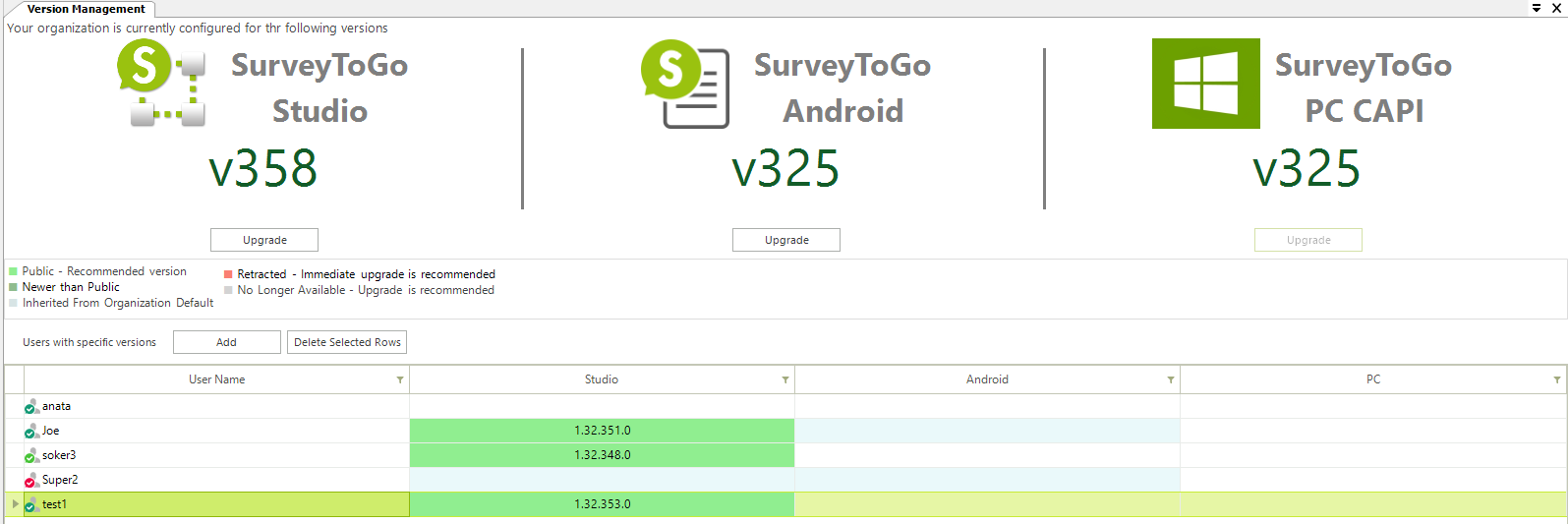Click the disabled PC CAPI Upgrade button
The width and height of the screenshot is (1568, 524).
(x=1308, y=240)
